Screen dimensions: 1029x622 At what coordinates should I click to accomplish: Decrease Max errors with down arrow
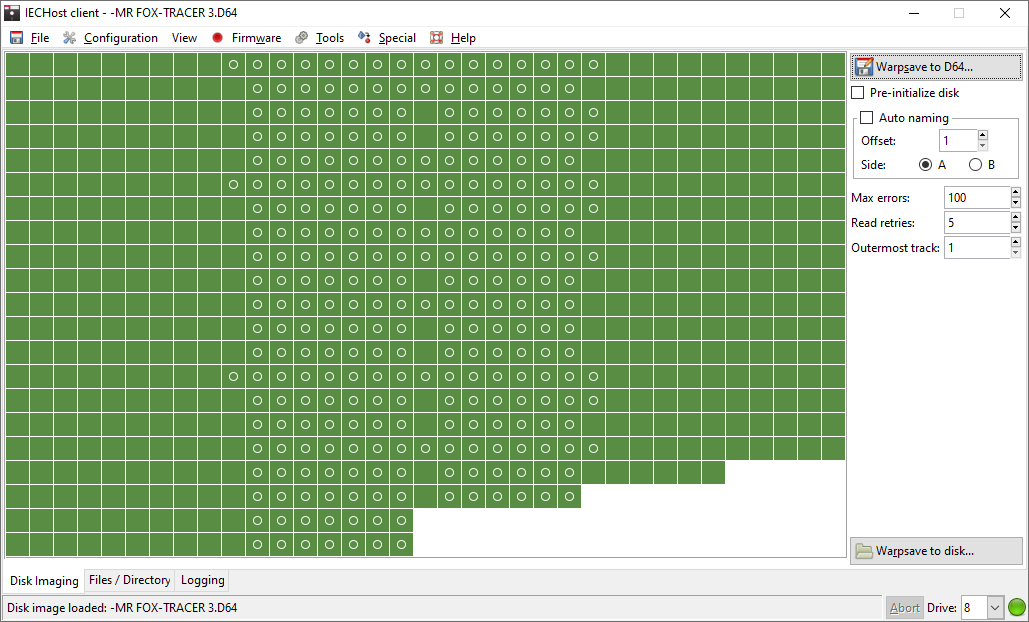coord(1016,203)
